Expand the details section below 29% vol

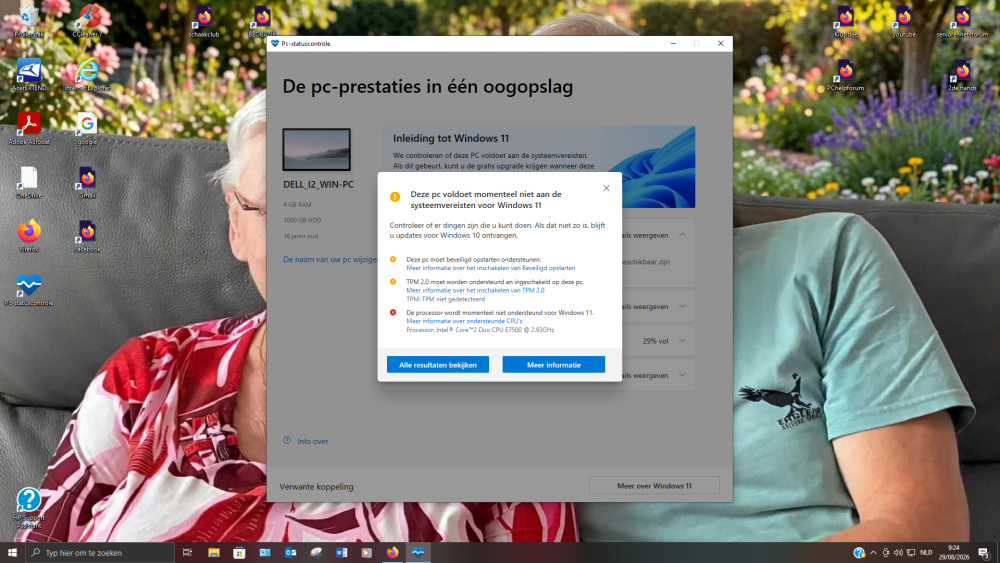682,376
